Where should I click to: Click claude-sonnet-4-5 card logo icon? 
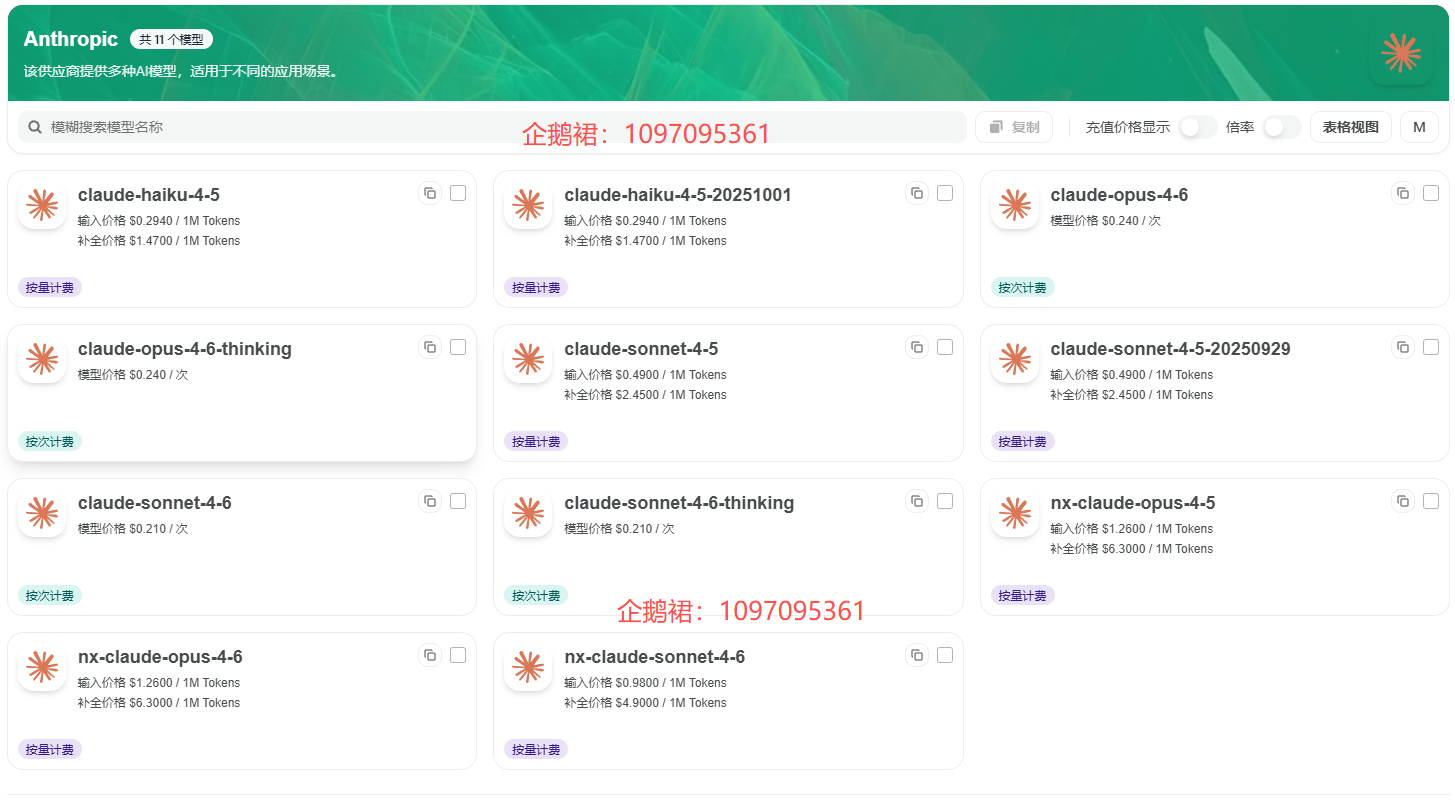(x=528, y=359)
